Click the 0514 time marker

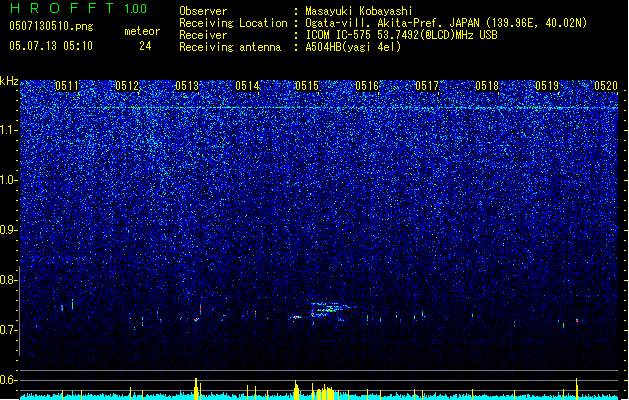point(247,86)
